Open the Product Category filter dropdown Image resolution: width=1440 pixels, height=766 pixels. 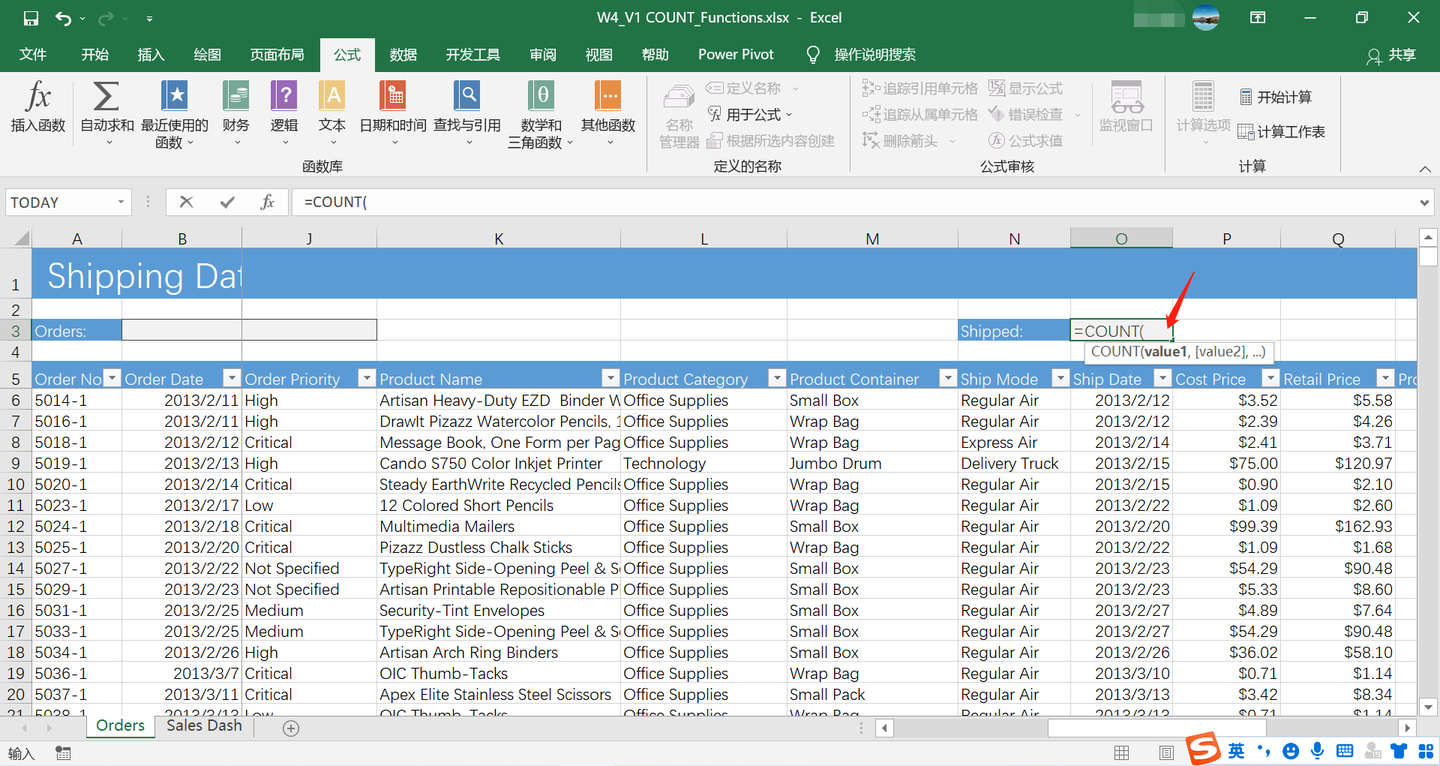(x=776, y=378)
